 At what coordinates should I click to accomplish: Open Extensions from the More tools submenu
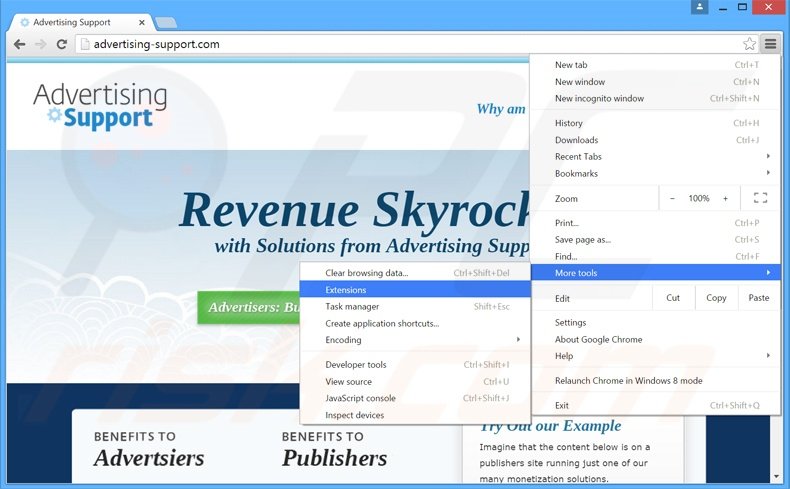(415, 290)
